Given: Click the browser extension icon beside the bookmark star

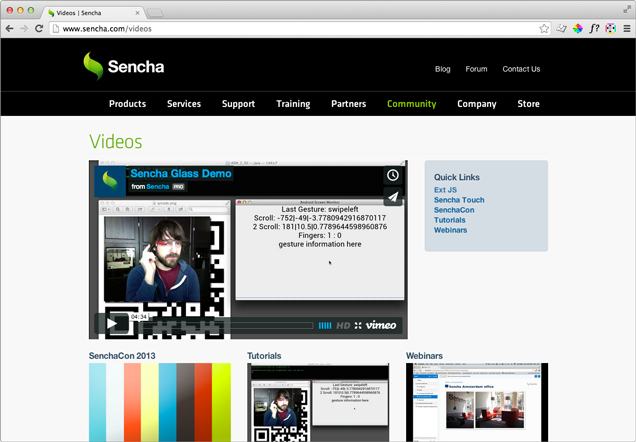Looking at the screenshot, I should click(561, 28).
